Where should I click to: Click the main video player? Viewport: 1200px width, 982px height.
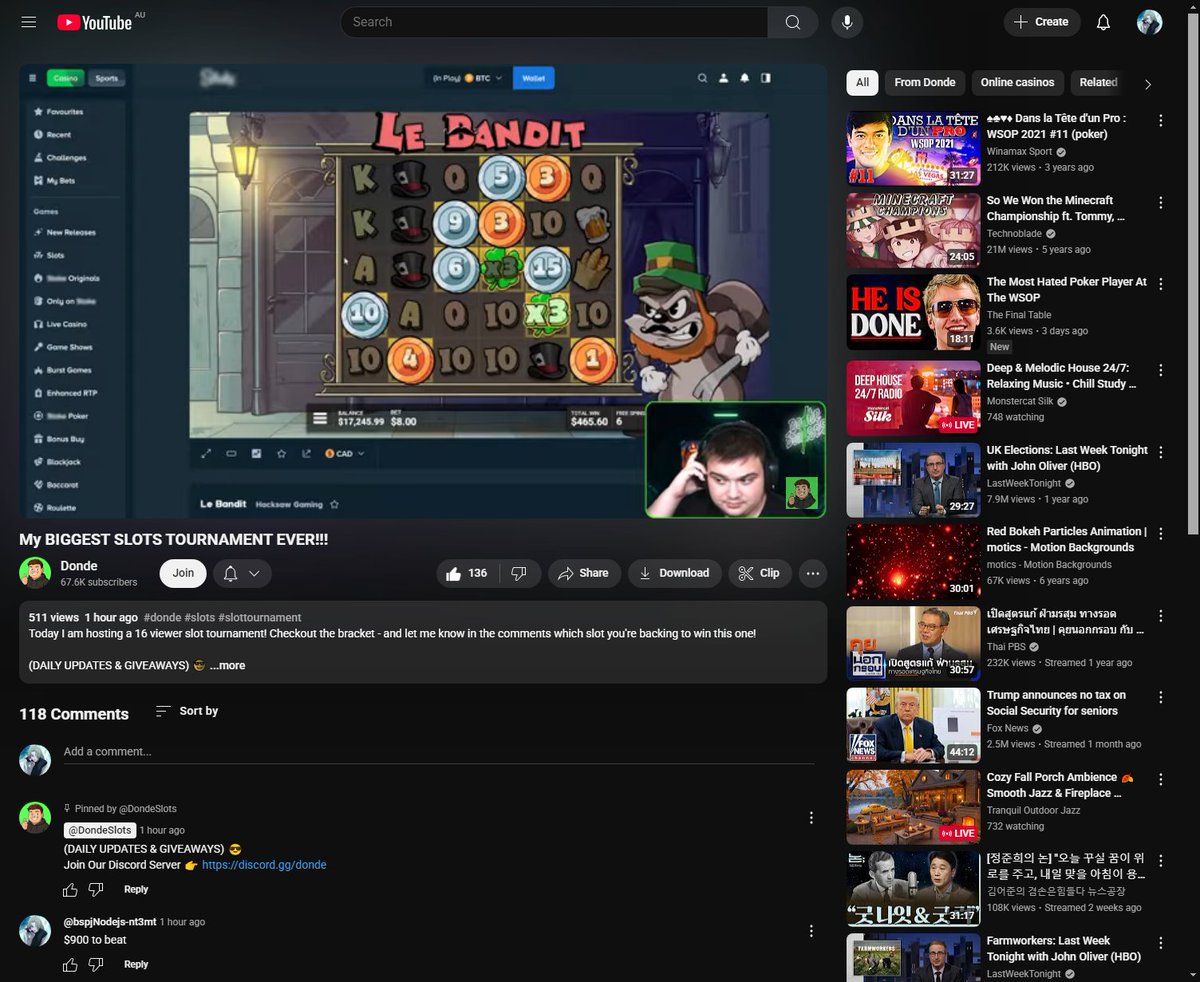(x=423, y=291)
